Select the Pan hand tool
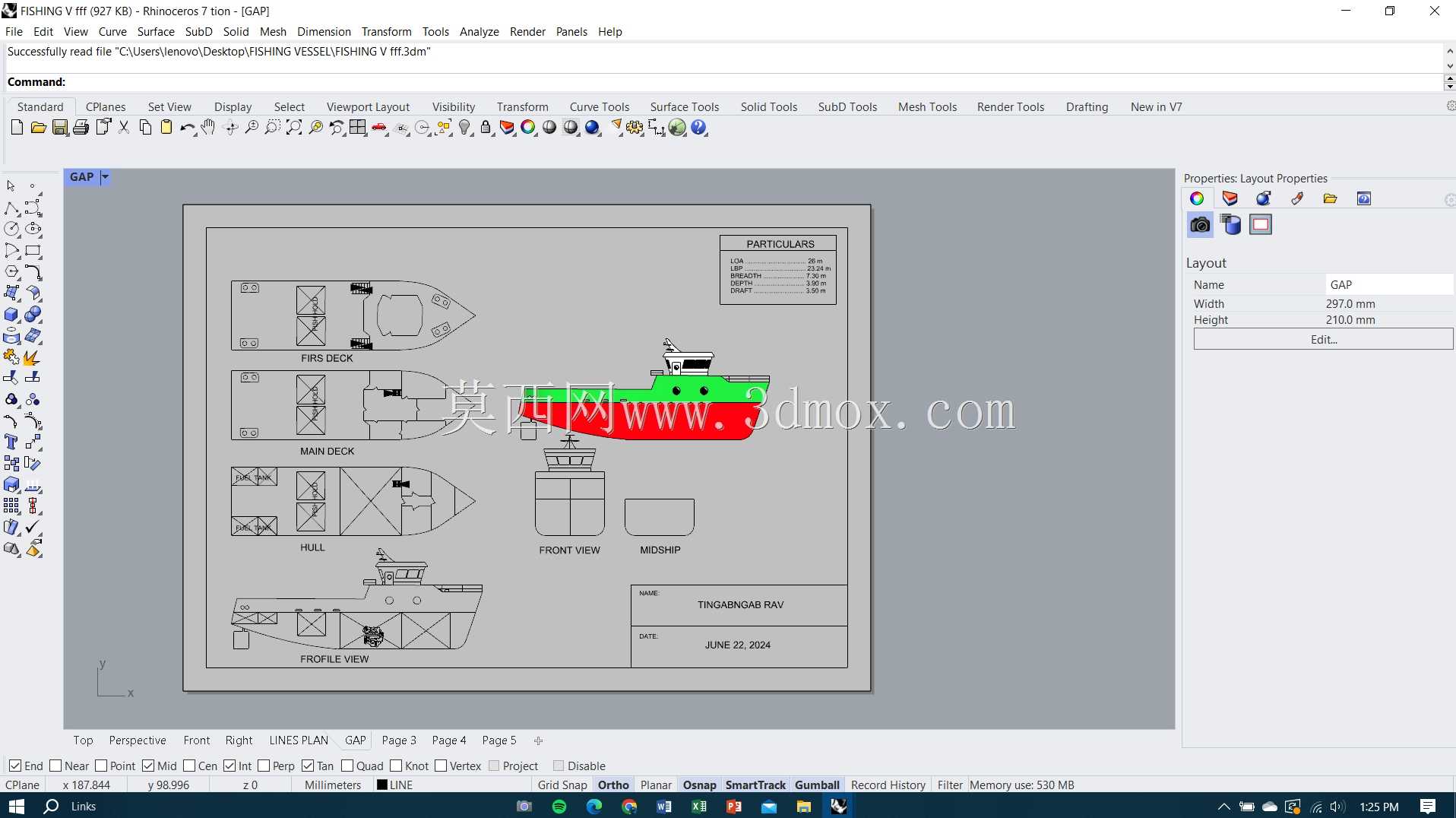This screenshot has width=1456, height=818. (208, 128)
